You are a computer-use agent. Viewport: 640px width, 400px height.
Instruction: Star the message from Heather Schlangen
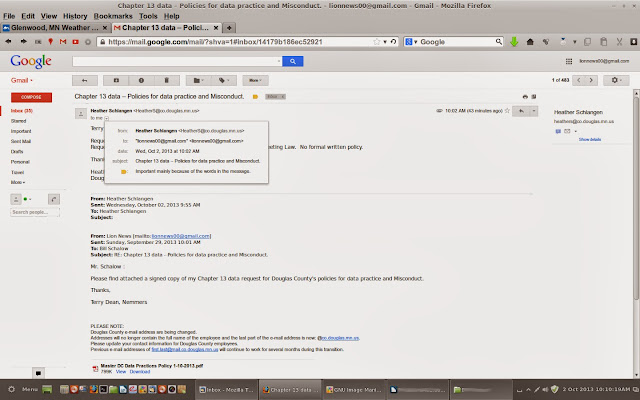[507, 111]
